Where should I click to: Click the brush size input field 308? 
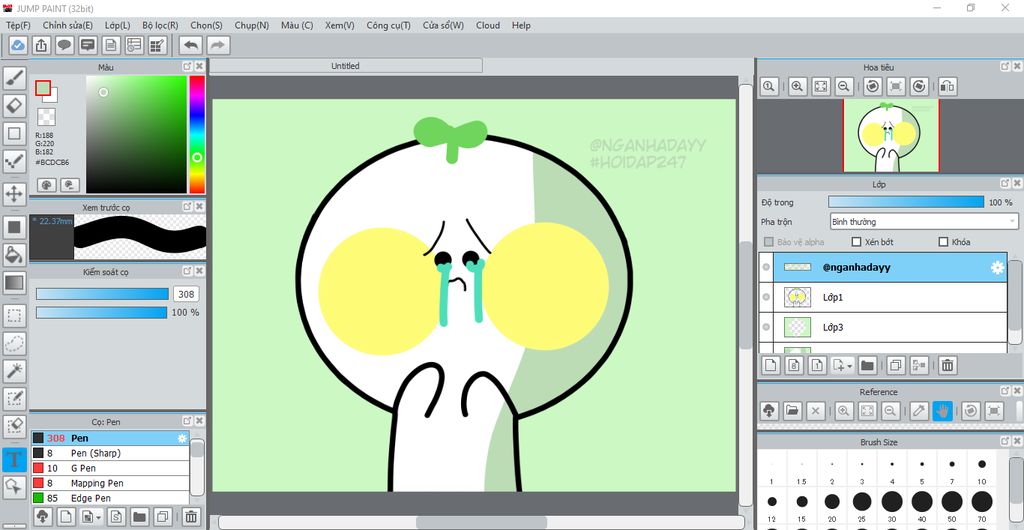pos(186,294)
